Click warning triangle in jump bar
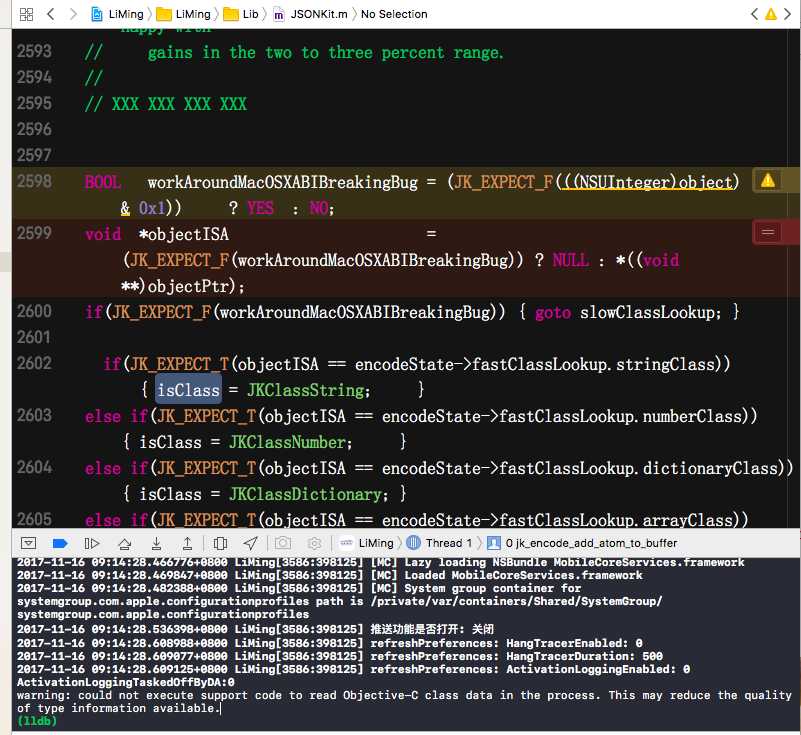Image resolution: width=801 pixels, height=735 pixels. pos(770,14)
